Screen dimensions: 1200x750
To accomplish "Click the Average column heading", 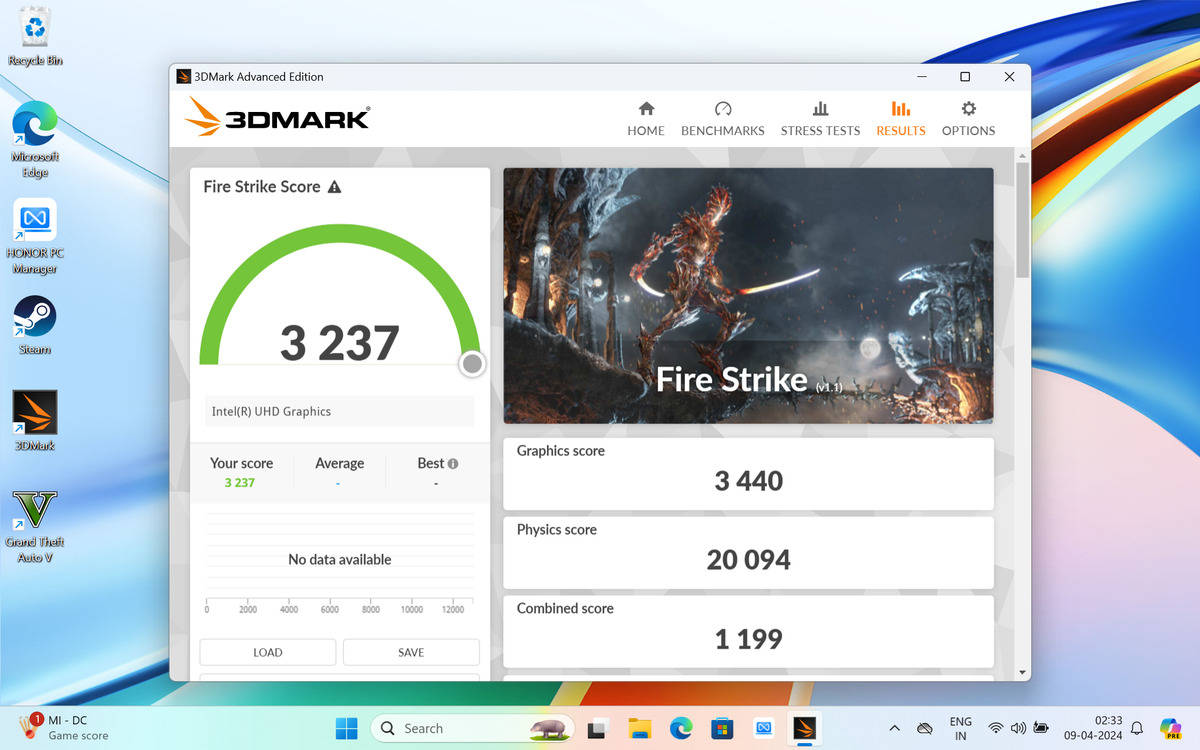I will pos(340,463).
